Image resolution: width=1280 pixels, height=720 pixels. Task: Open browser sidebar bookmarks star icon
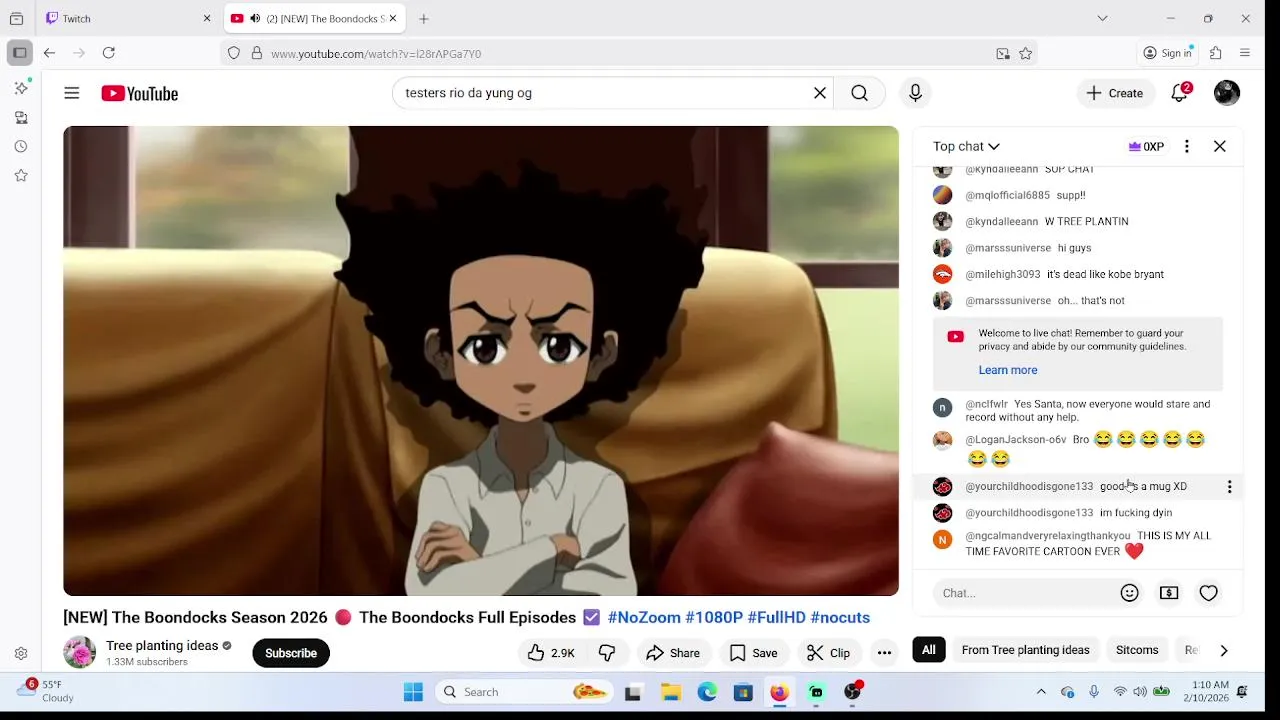coord(21,175)
